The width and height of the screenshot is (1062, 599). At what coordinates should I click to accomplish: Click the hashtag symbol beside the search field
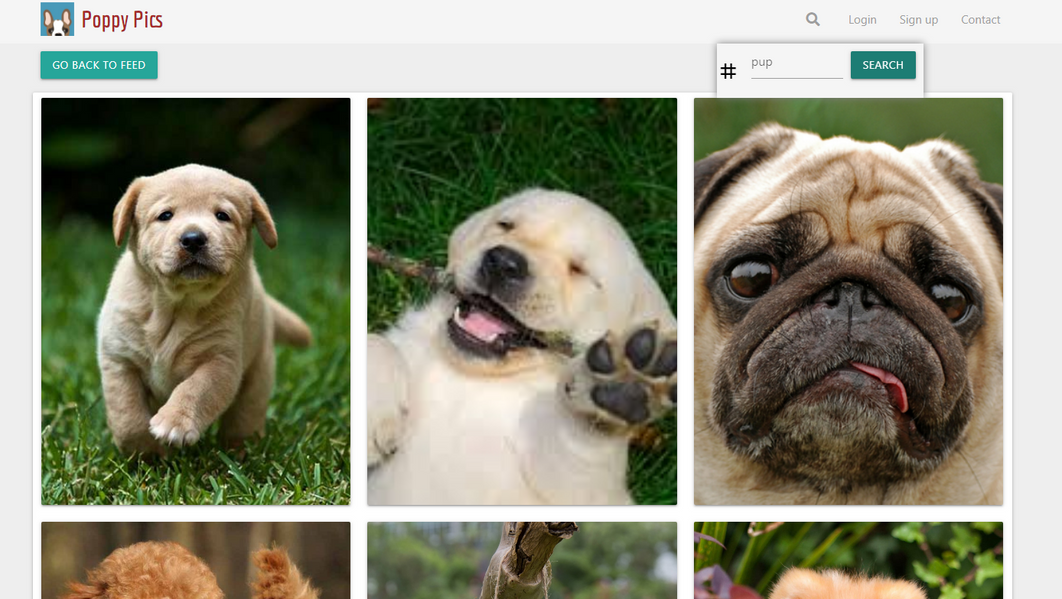(x=728, y=70)
